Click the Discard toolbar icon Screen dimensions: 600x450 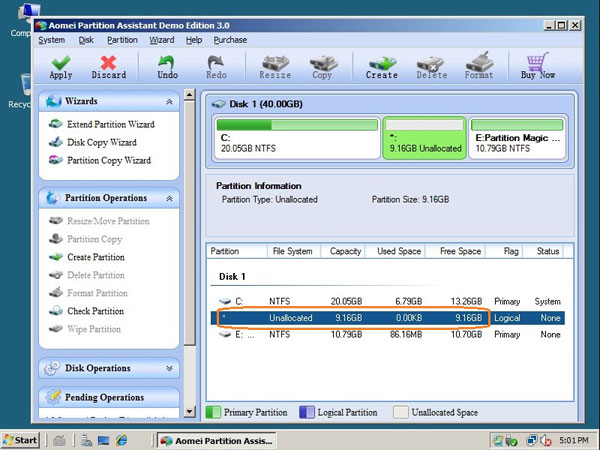(108, 66)
